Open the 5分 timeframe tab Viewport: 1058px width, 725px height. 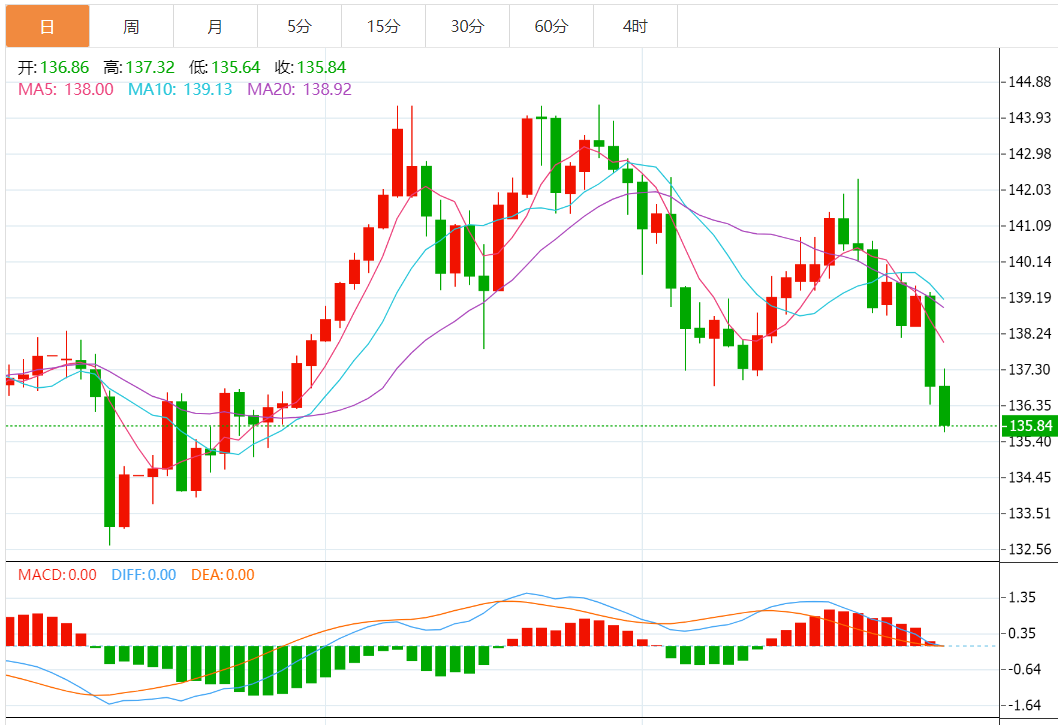click(299, 26)
